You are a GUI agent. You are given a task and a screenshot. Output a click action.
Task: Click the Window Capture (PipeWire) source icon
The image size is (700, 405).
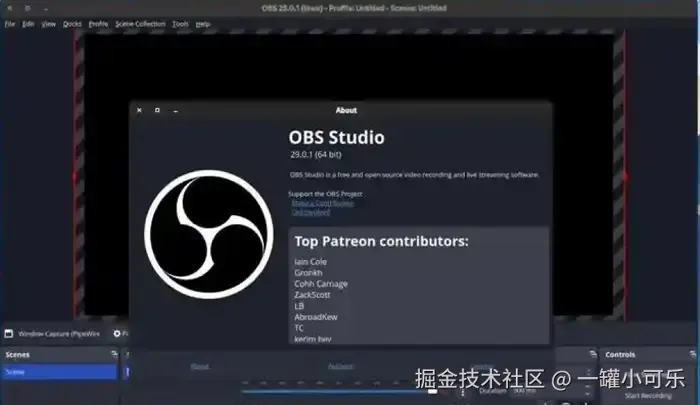coord(8,334)
